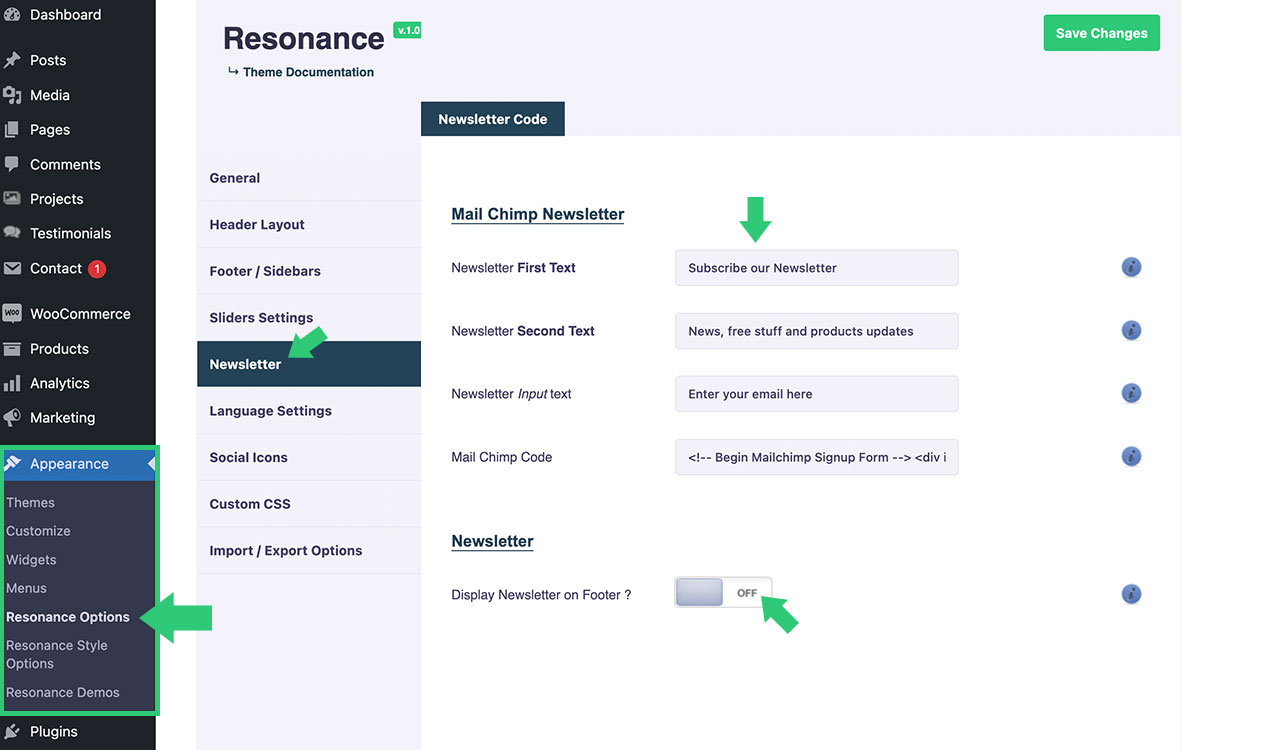Click info icon beside Newsletter First Text
1265x750 pixels.
pos(1131,267)
